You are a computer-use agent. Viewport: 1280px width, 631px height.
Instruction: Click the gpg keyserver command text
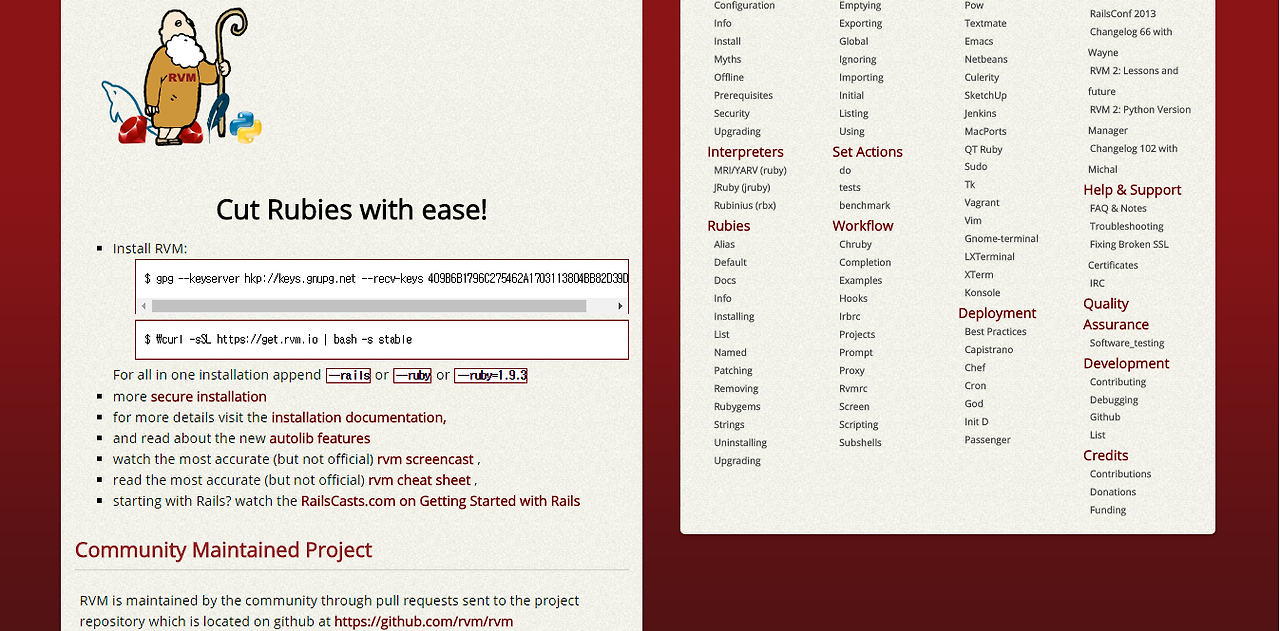(x=386, y=278)
